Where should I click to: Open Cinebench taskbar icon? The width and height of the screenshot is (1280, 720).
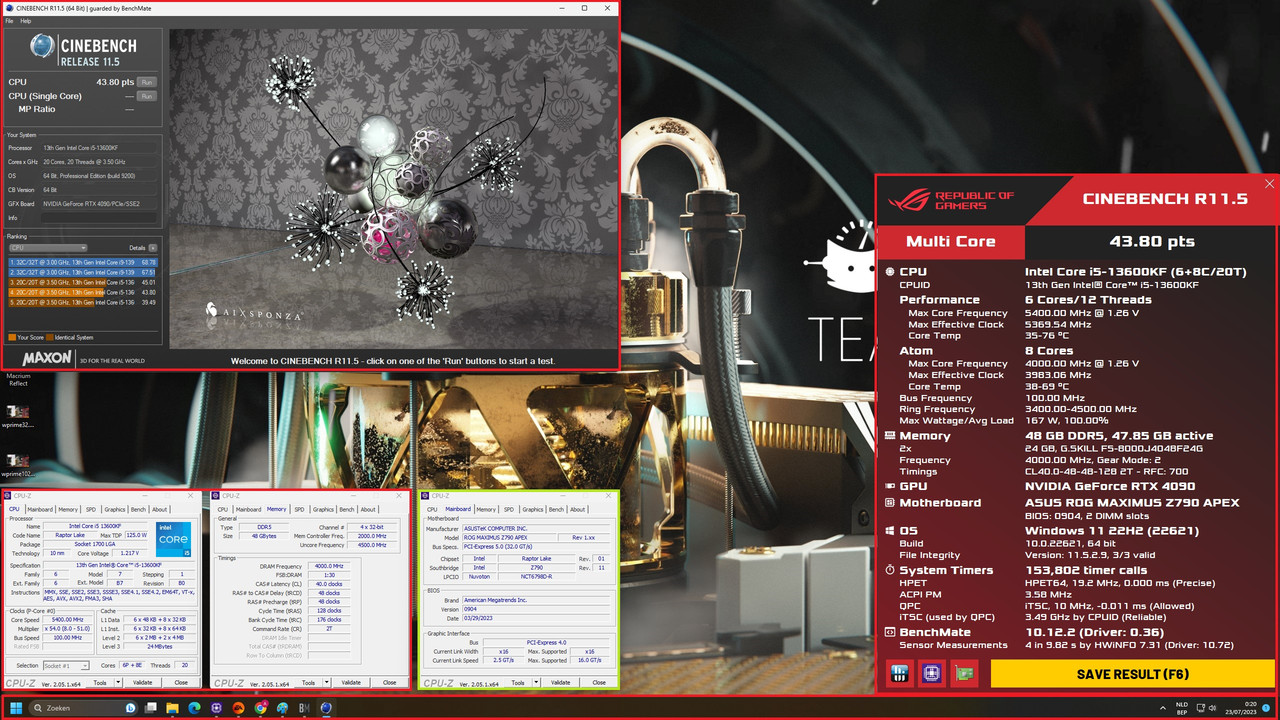click(x=326, y=708)
